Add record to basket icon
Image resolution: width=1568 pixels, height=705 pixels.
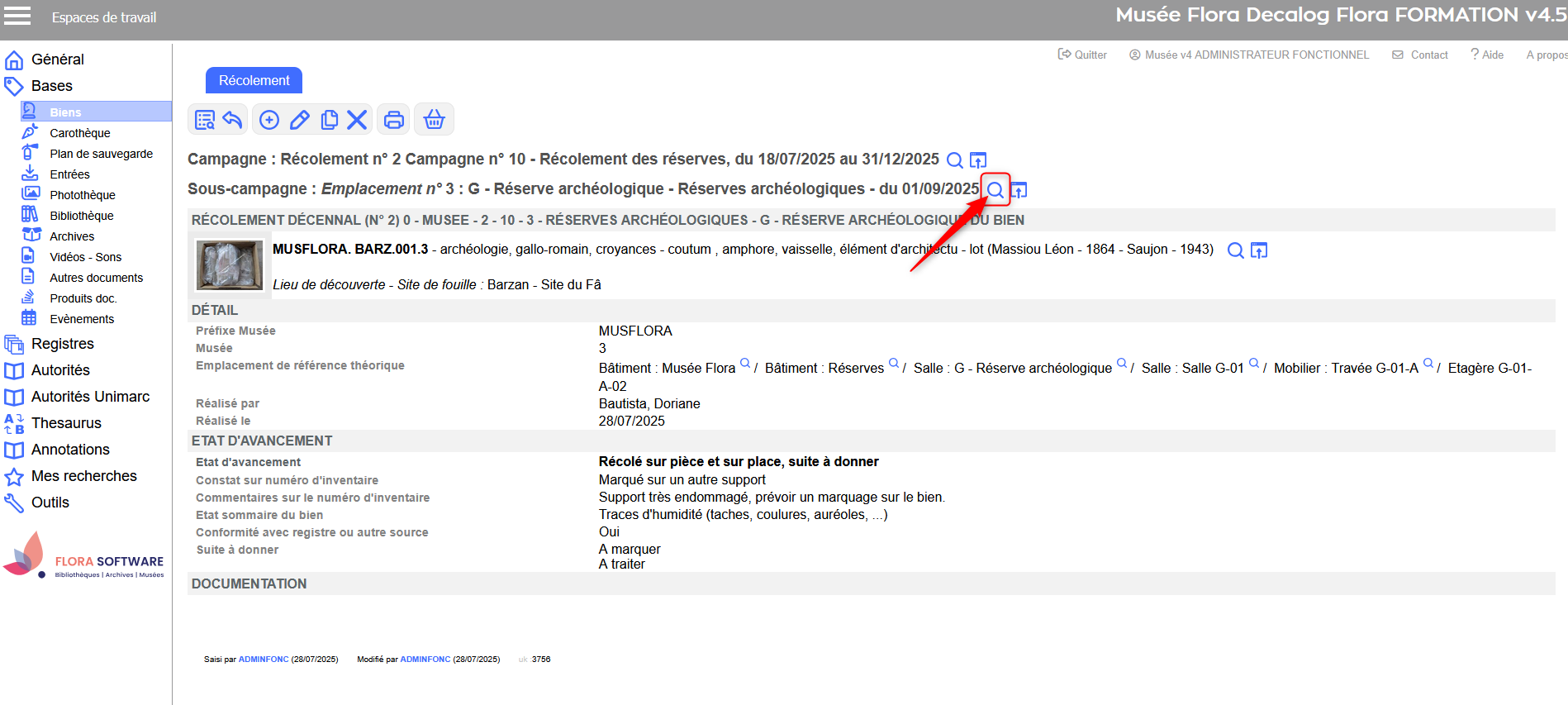tap(434, 120)
